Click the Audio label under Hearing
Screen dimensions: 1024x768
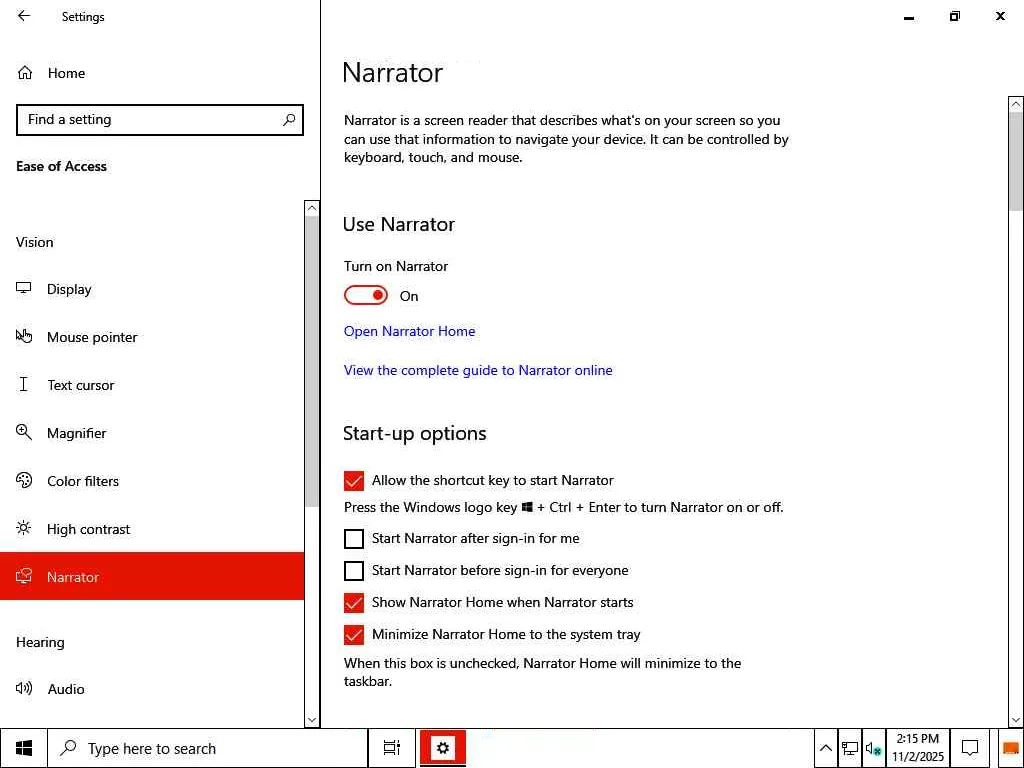coord(66,689)
